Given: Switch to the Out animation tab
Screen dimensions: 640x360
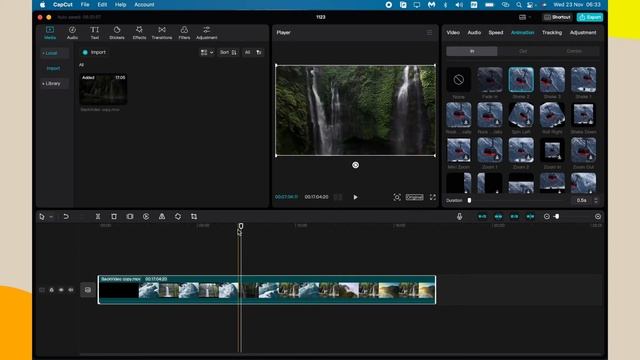Looking at the screenshot, I should [523, 51].
